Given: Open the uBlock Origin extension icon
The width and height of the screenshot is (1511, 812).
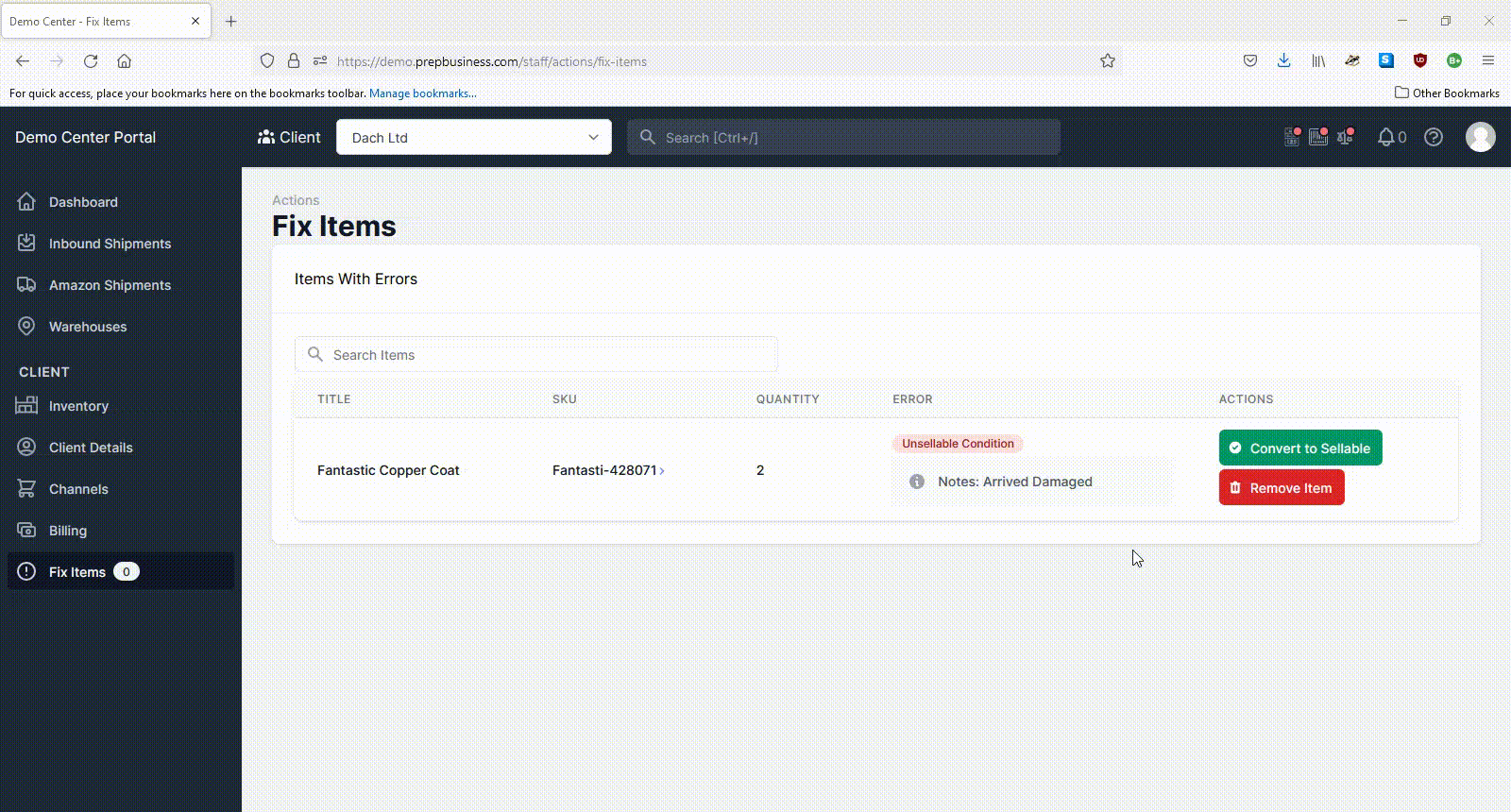Looking at the screenshot, I should [x=1419, y=60].
